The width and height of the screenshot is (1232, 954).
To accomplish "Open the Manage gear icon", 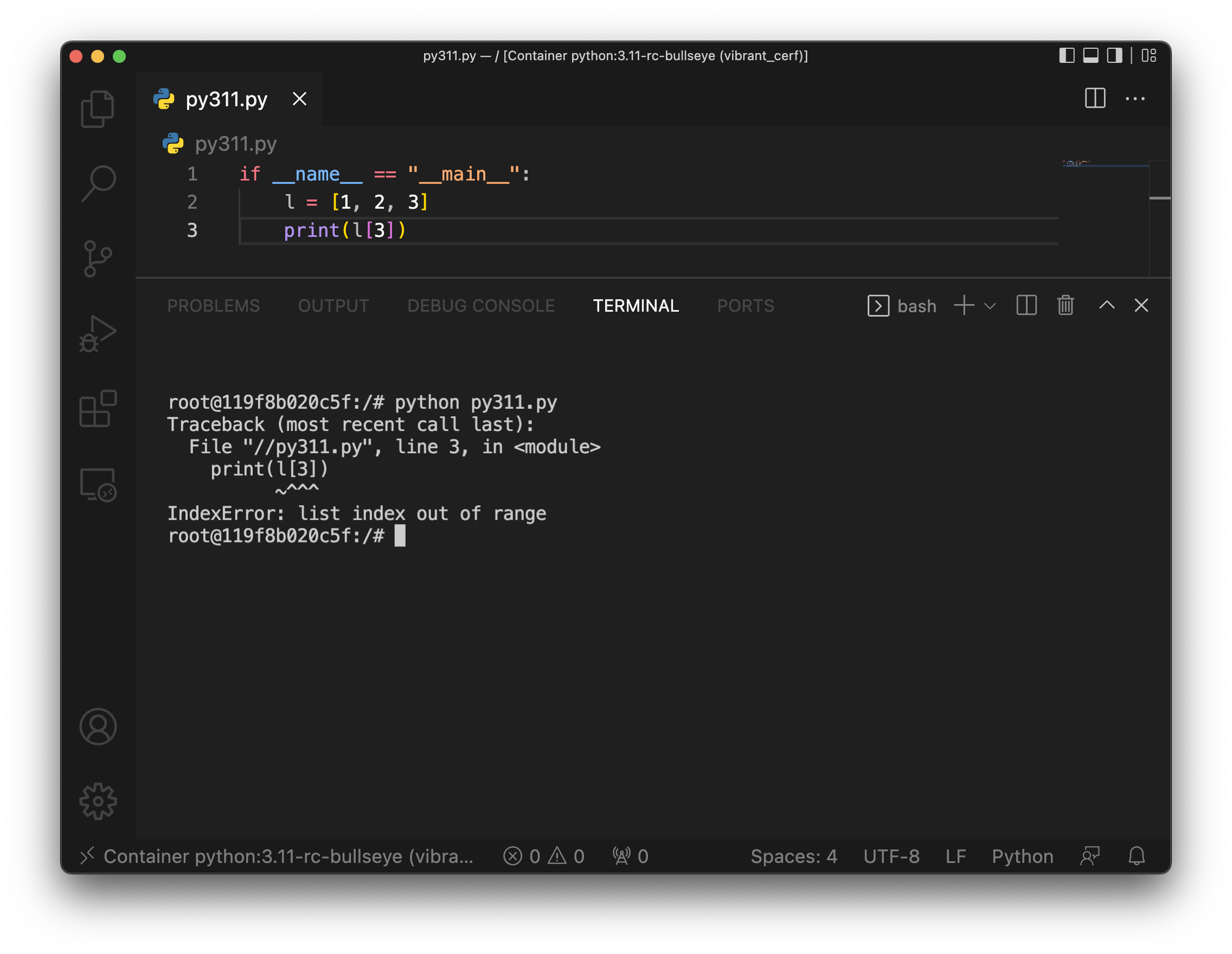I will 98,801.
